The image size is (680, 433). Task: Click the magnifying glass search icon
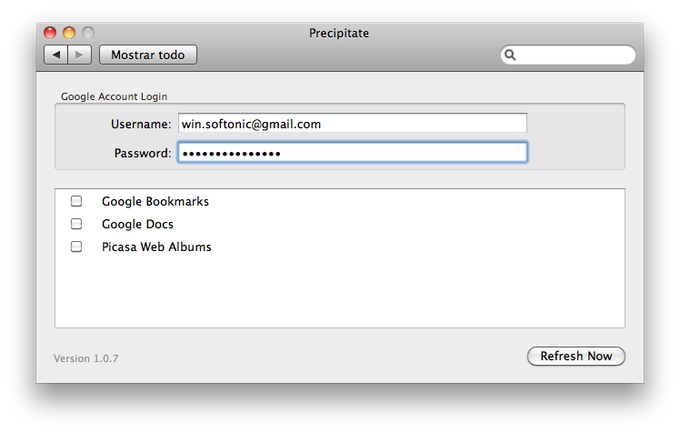[510, 55]
